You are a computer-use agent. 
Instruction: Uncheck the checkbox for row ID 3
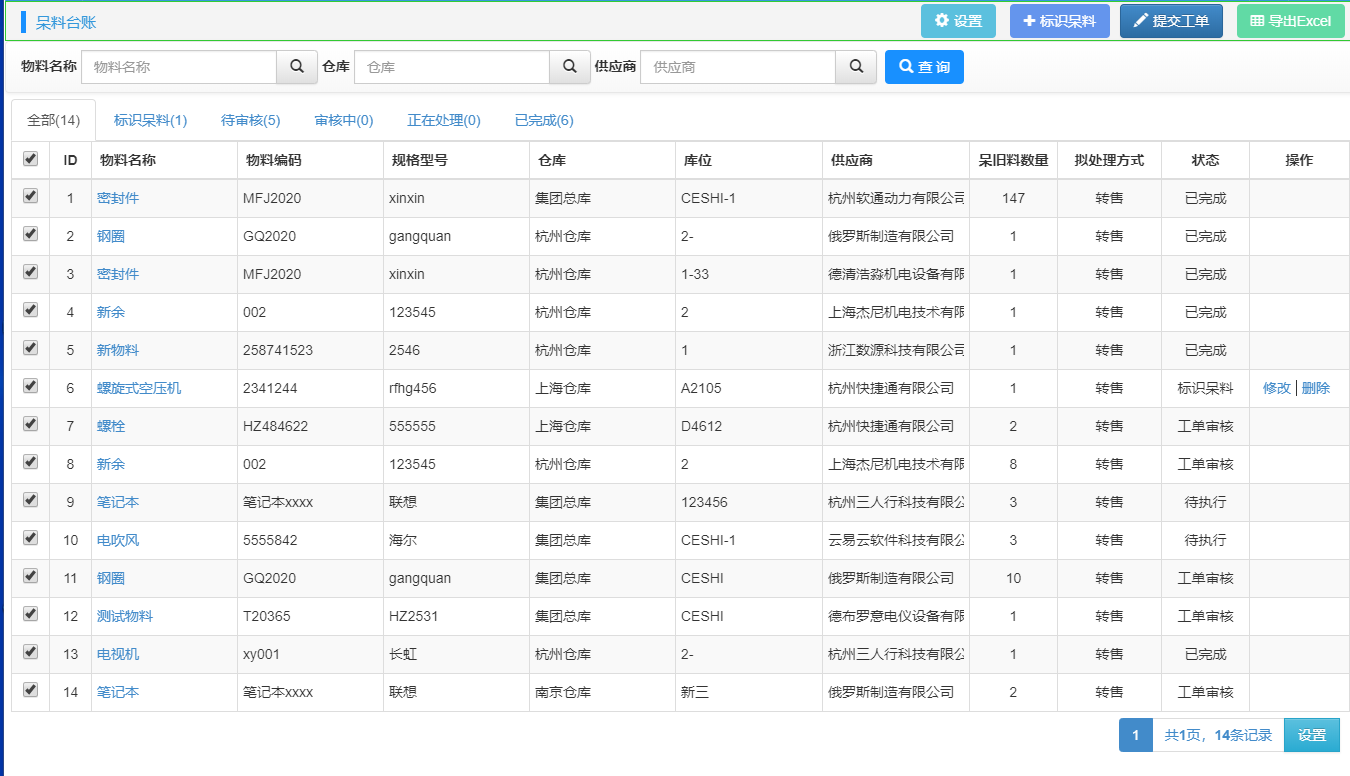pos(30,272)
